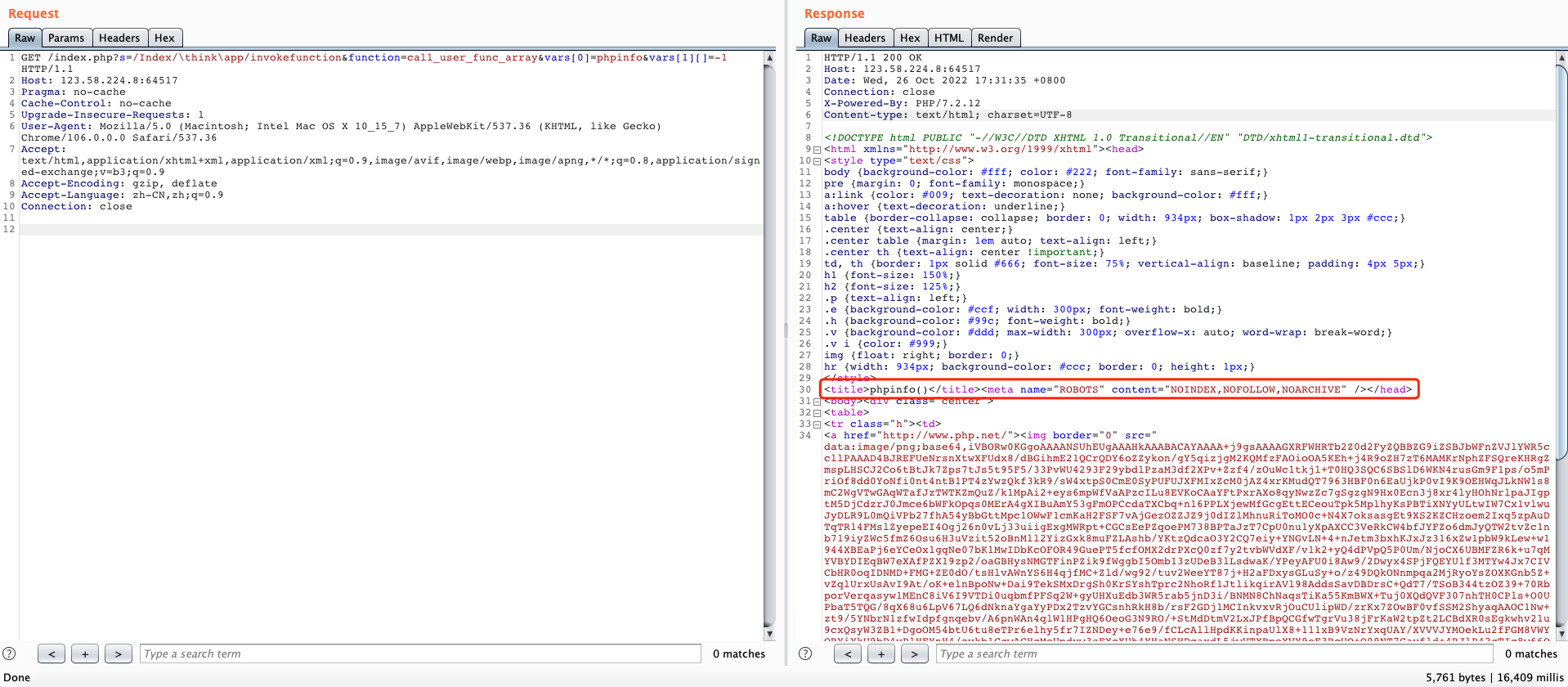Go to previous search match in Request
This screenshot has width=1568, height=687.
click(x=52, y=653)
